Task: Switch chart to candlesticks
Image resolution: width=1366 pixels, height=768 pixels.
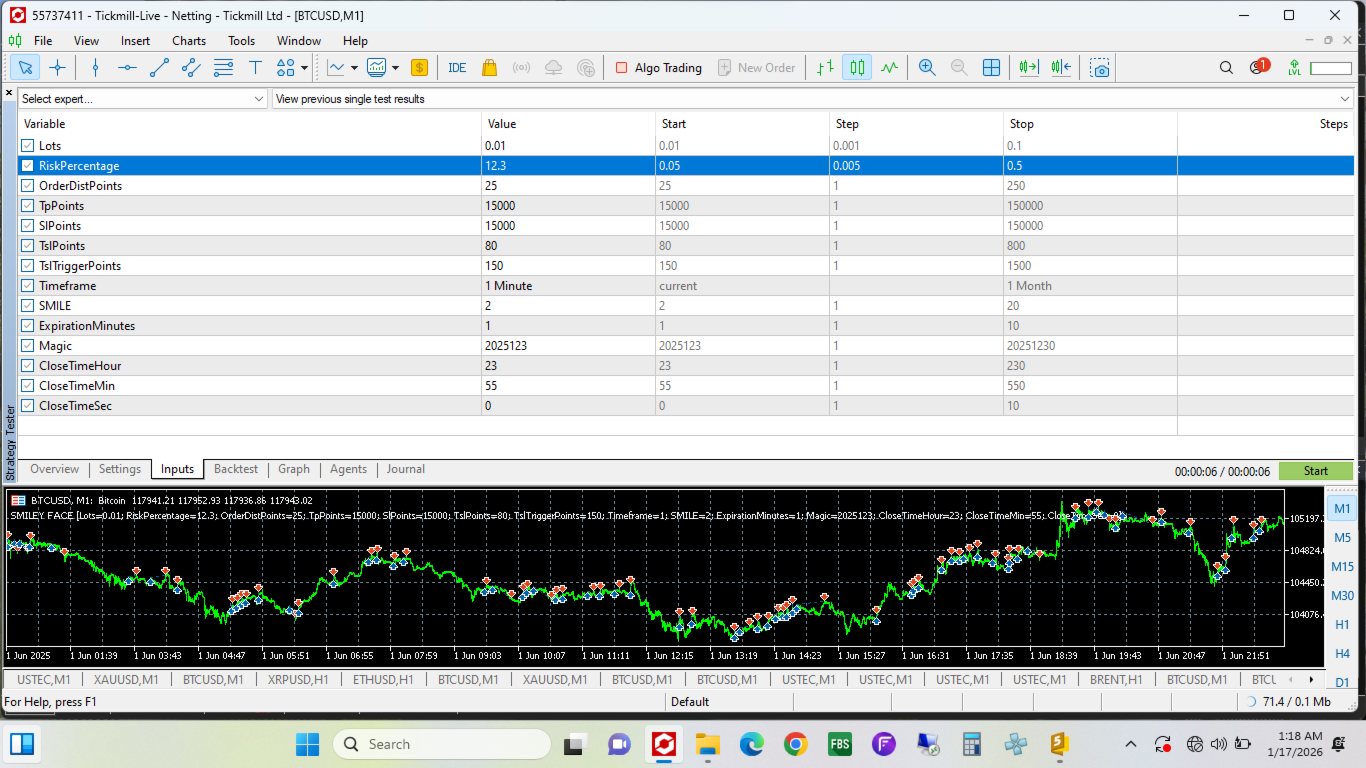Action: (857, 68)
